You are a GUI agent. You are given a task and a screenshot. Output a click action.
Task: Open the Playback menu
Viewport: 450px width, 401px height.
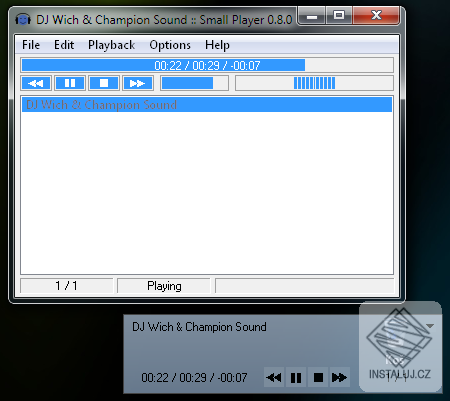(x=111, y=45)
